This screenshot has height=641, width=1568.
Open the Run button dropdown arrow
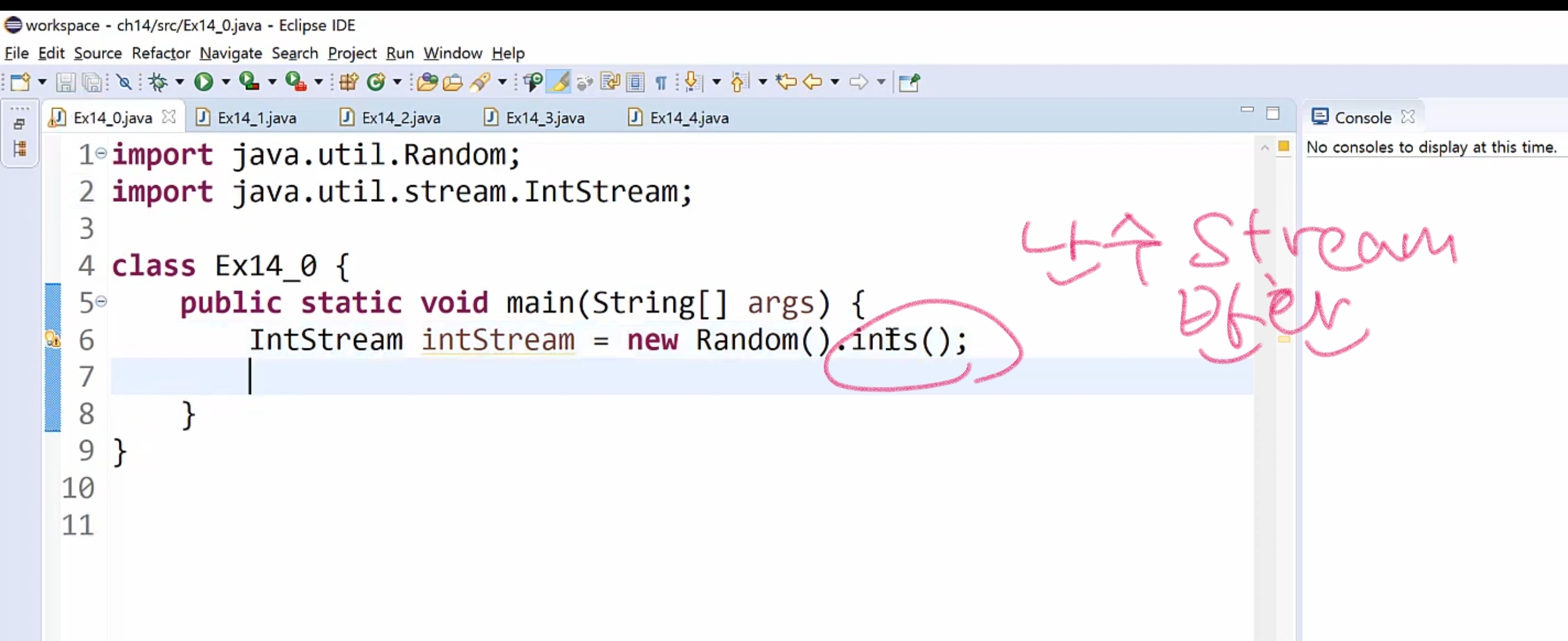(x=226, y=81)
